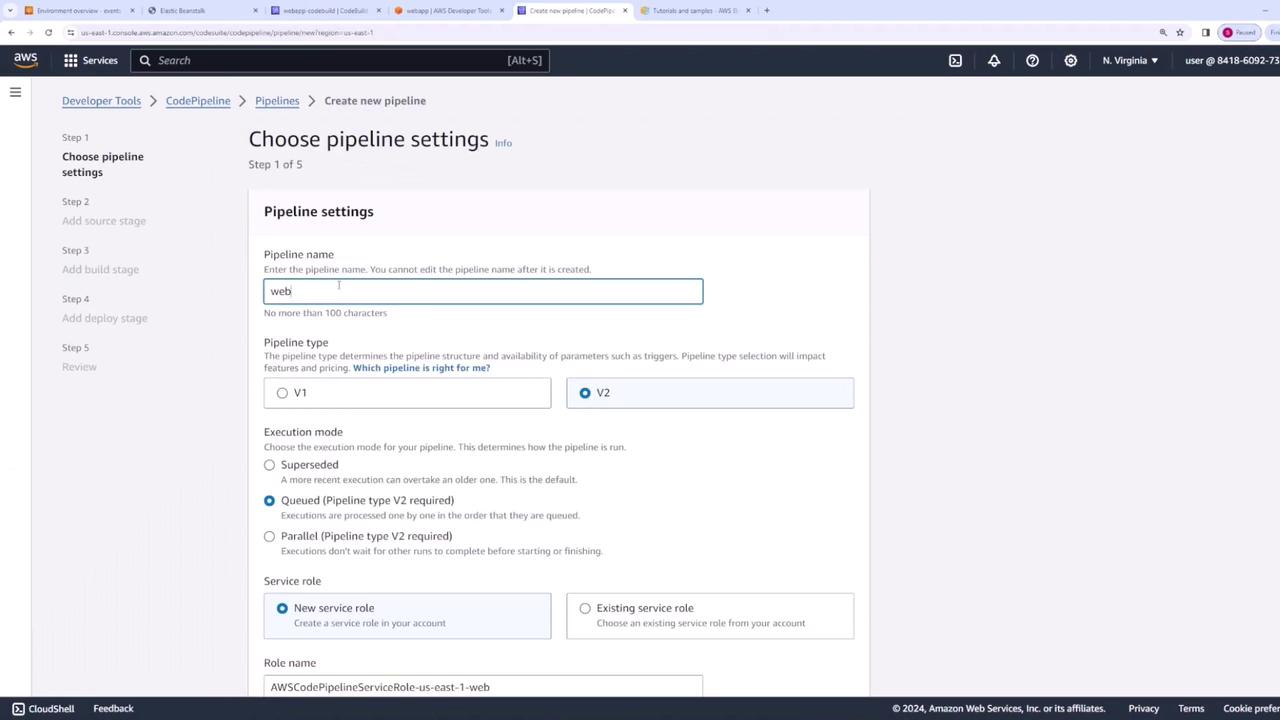Image resolution: width=1280 pixels, height=720 pixels.
Task: Click the Services label in top bar
Action: pos(100,60)
